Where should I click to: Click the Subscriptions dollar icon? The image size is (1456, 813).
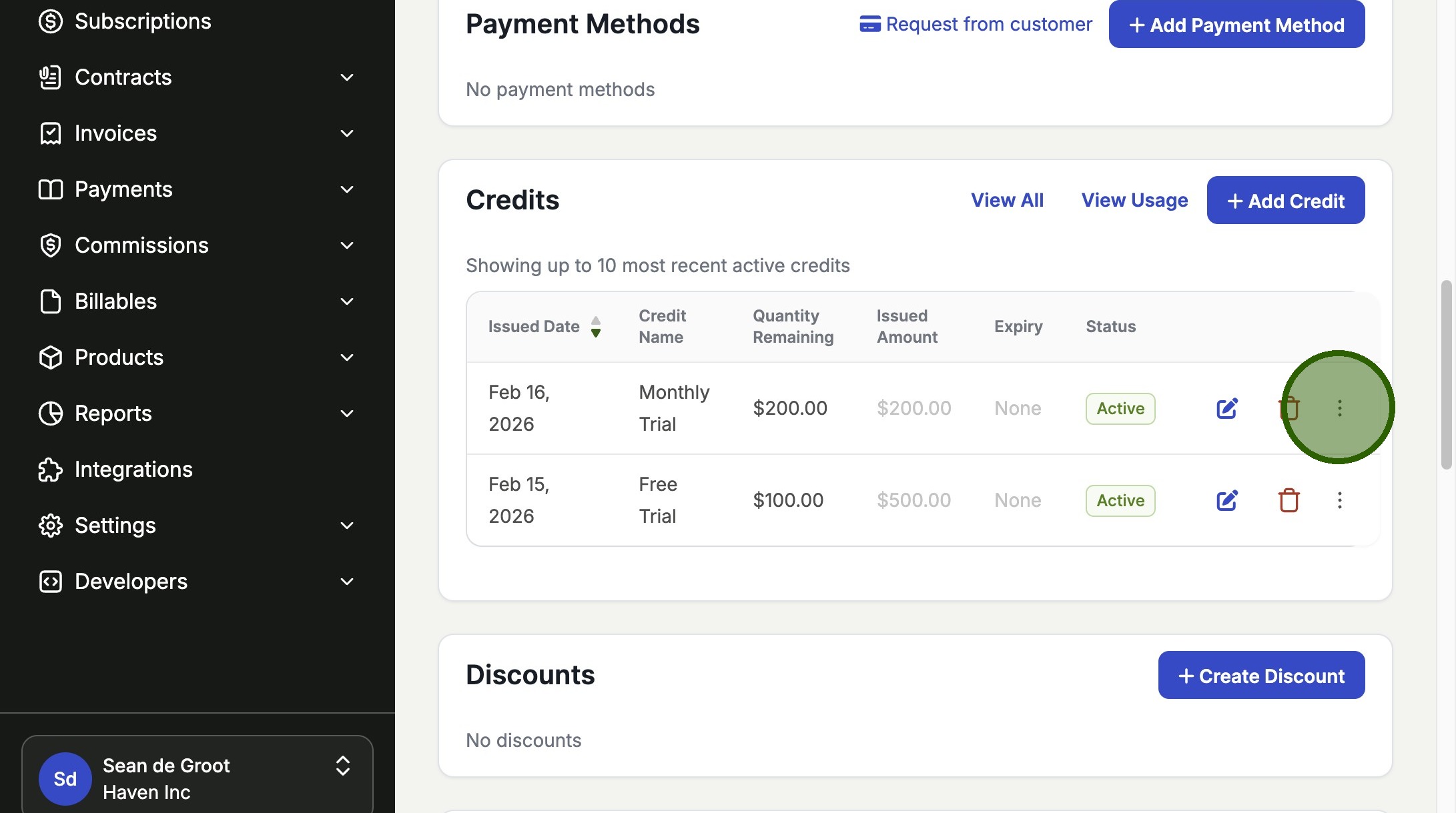[50, 21]
